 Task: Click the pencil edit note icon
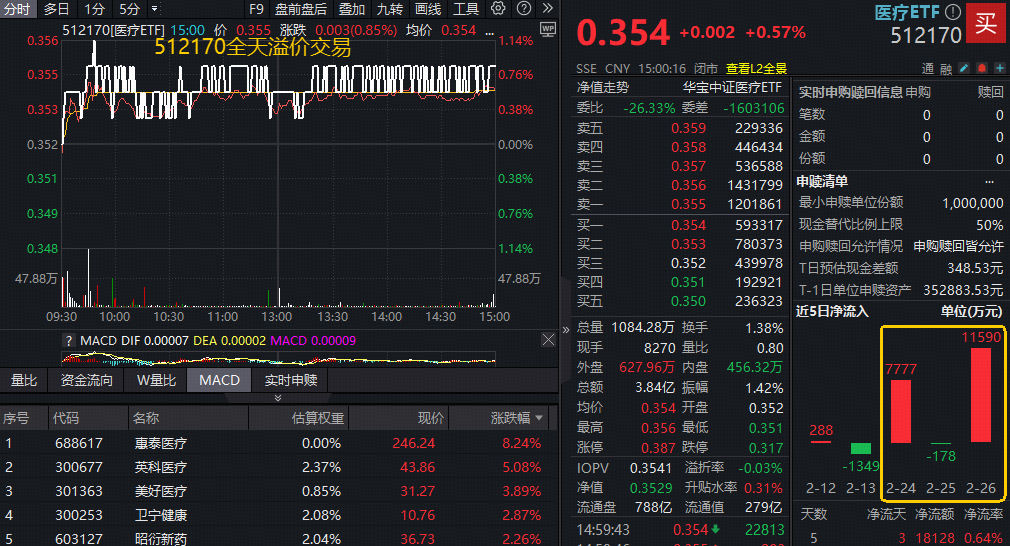964,68
